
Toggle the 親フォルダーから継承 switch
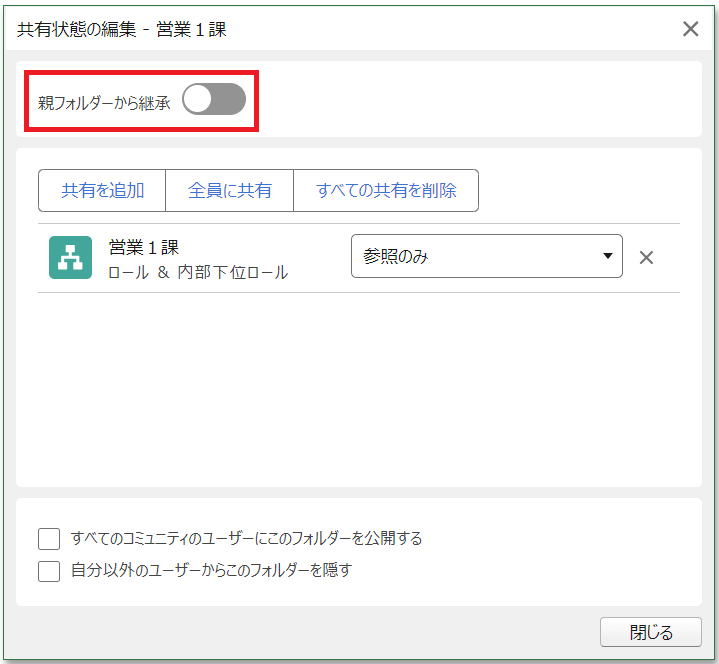click(214, 99)
